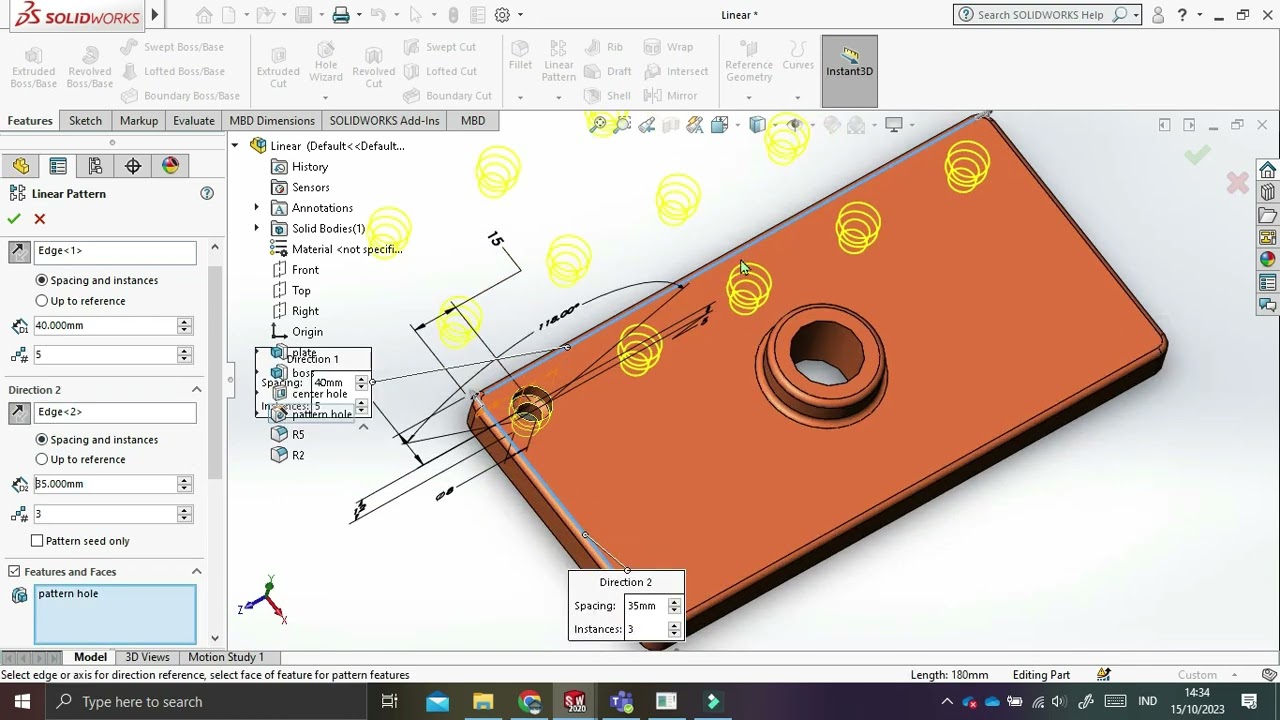1280x720 pixels.
Task: Switch to Sketch tab
Action: click(85, 120)
